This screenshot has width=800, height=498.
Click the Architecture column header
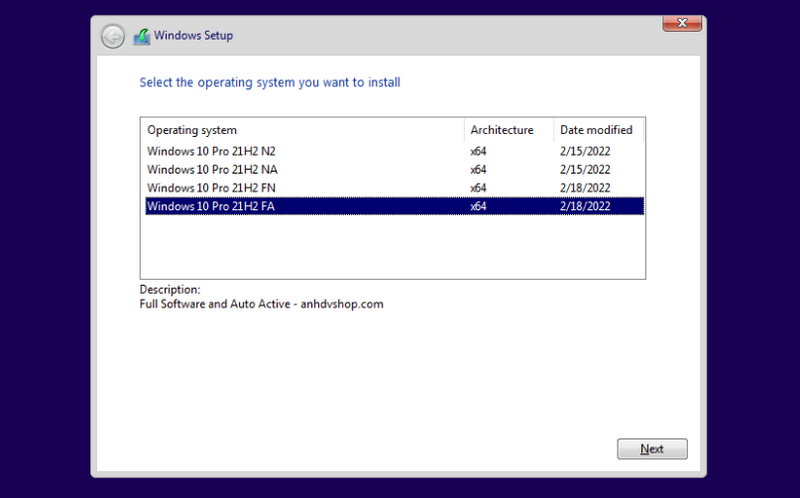[x=509, y=130]
